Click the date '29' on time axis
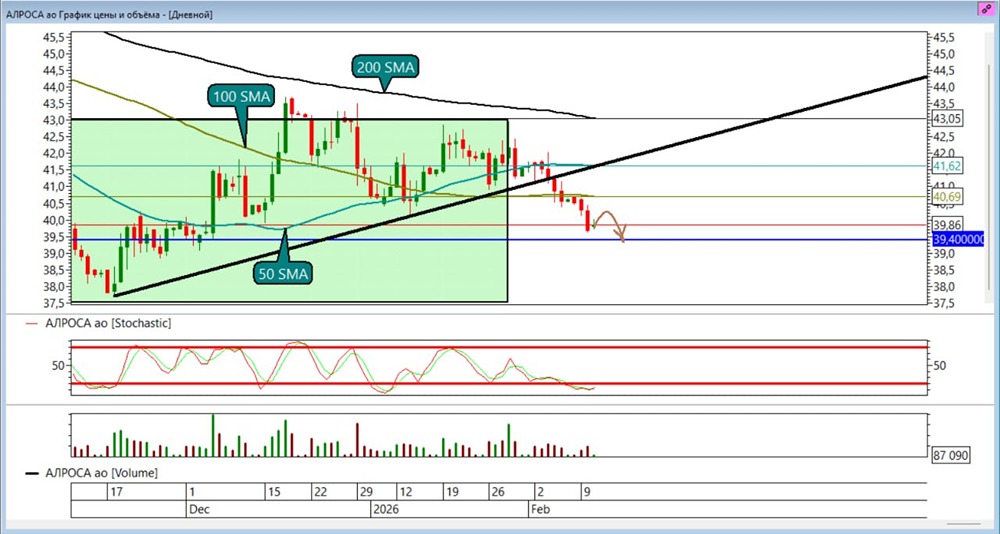 (x=366, y=493)
